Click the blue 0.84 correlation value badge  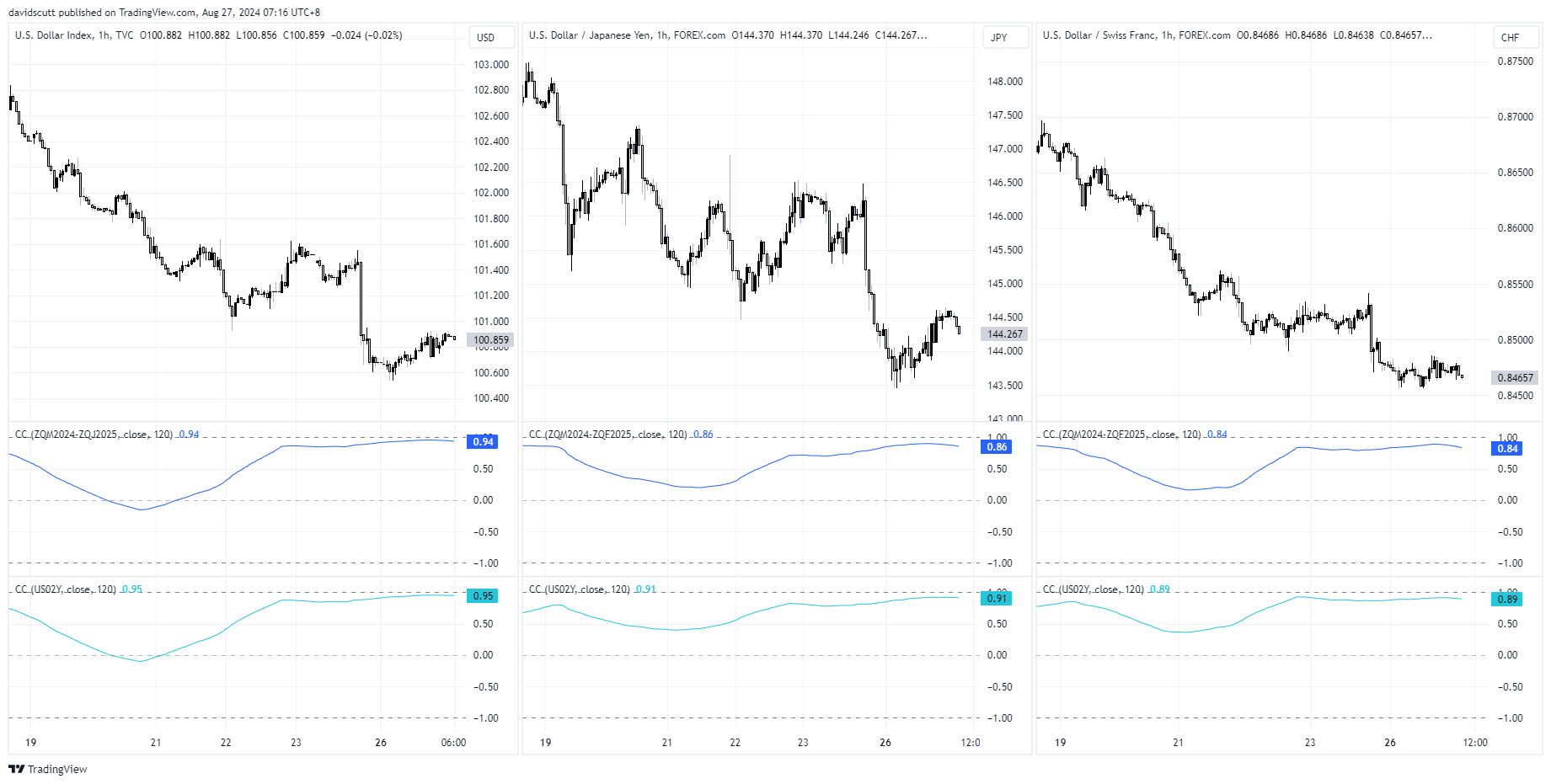1507,449
